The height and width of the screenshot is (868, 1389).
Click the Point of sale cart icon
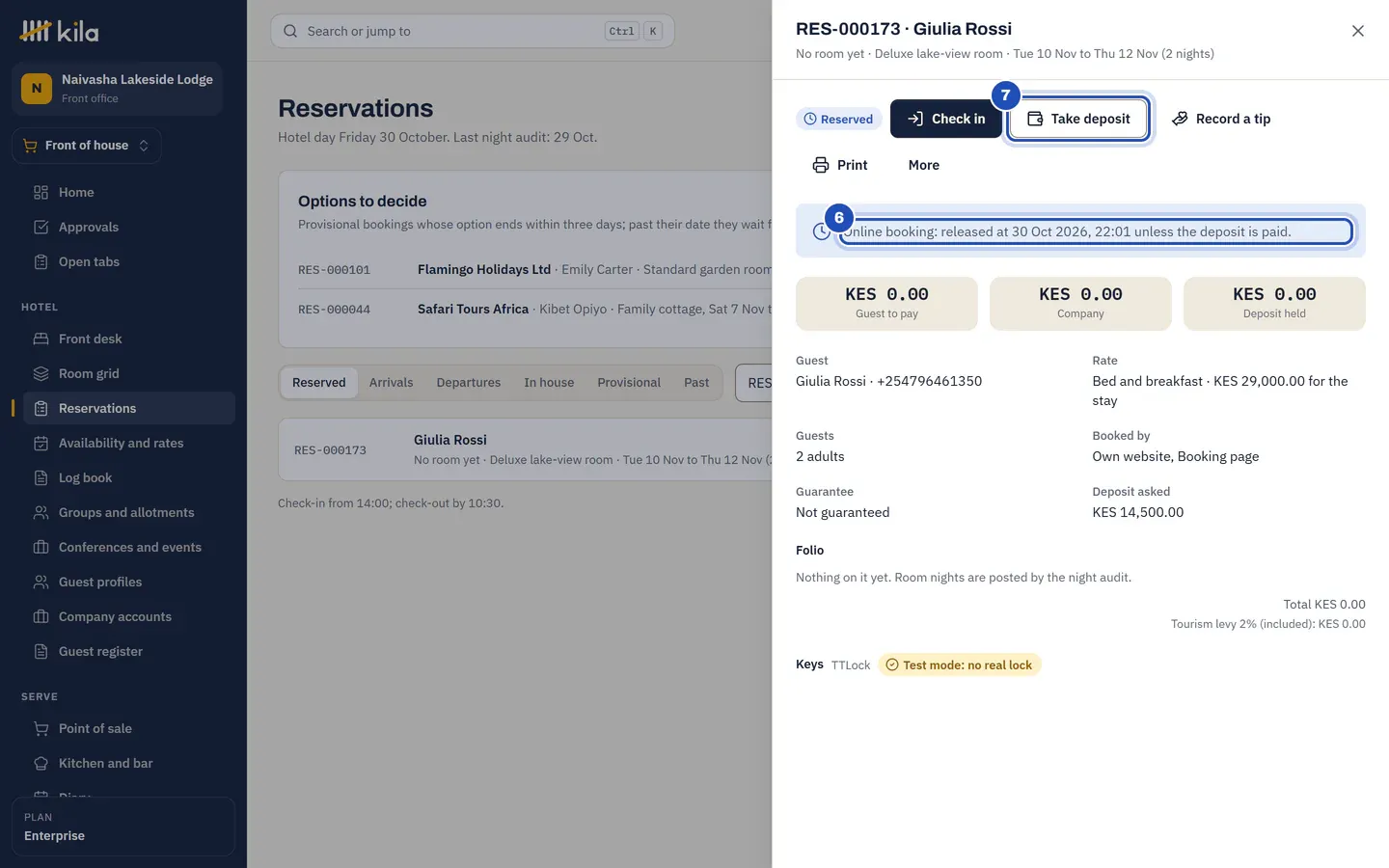[x=41, y=728]
